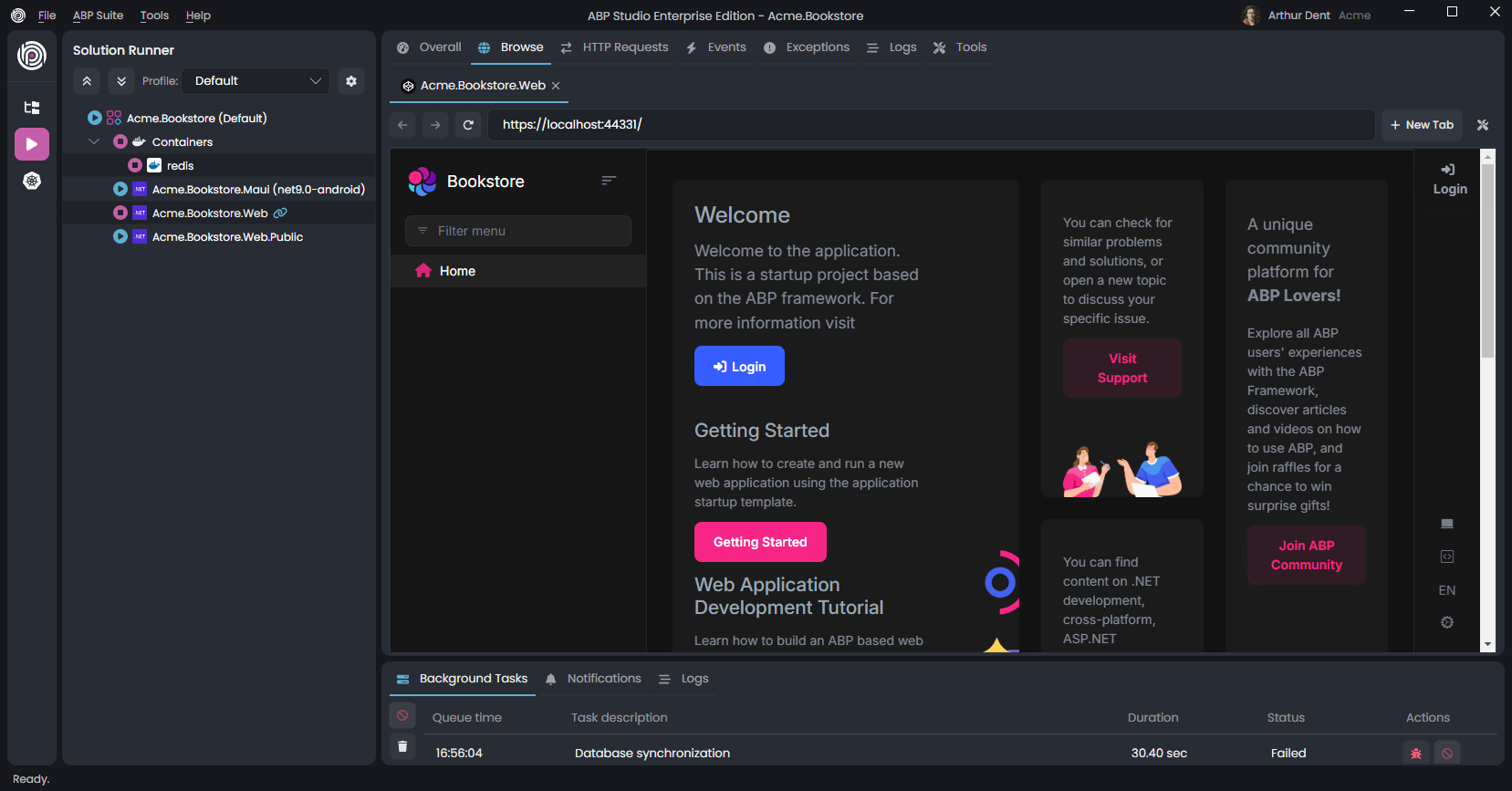Click bug icon for Database synchronization task
Viewport: 1512px width, 791px height.
1416,754
